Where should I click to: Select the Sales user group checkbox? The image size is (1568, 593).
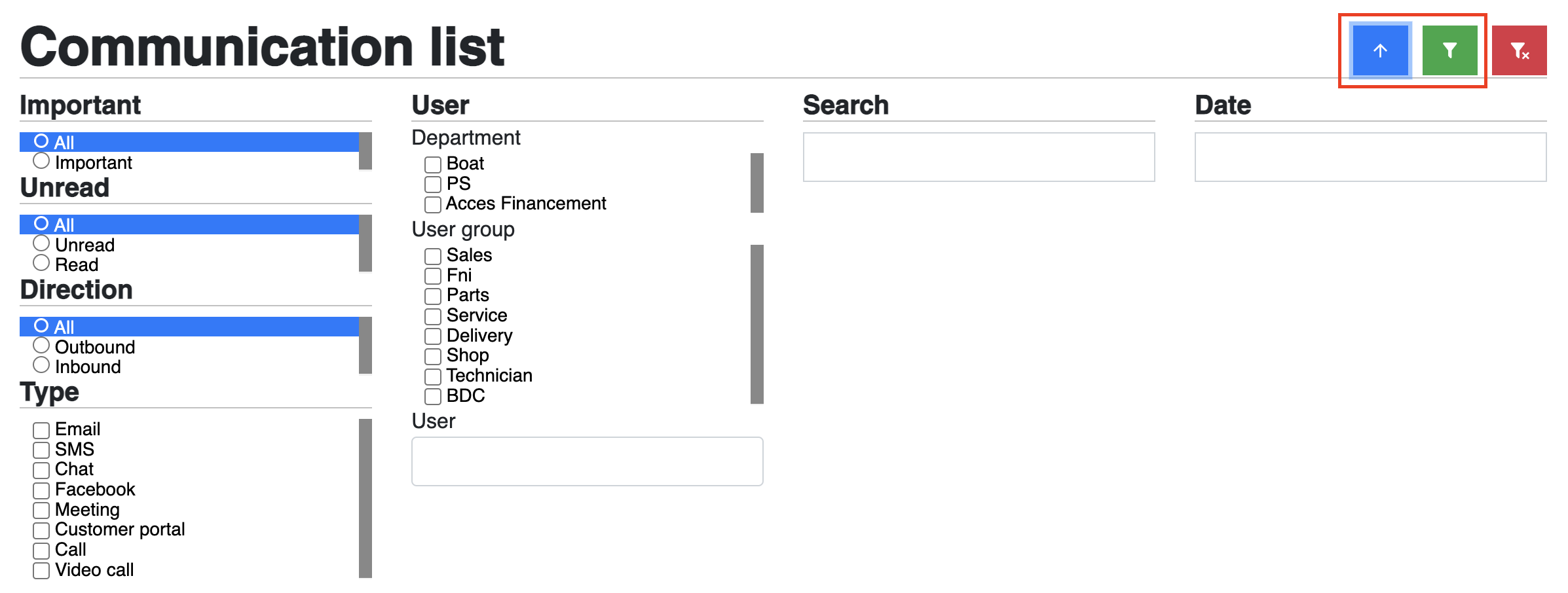point(433,256)
